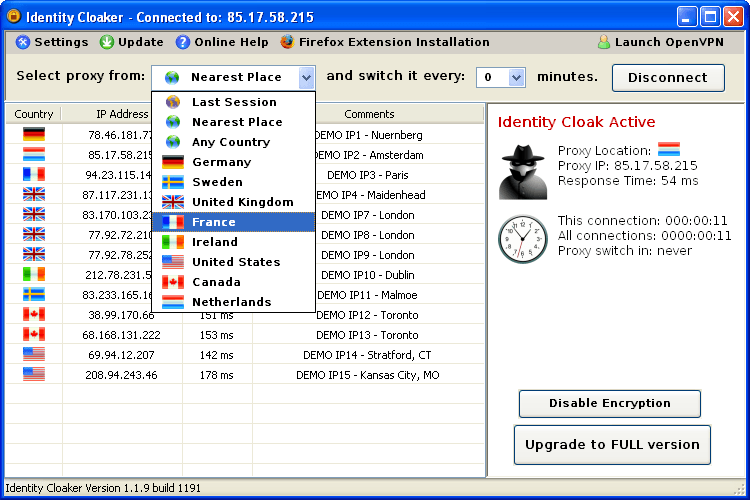Click the Canadian flag in the 68.168.131.222 row

[x=34, y=334]
